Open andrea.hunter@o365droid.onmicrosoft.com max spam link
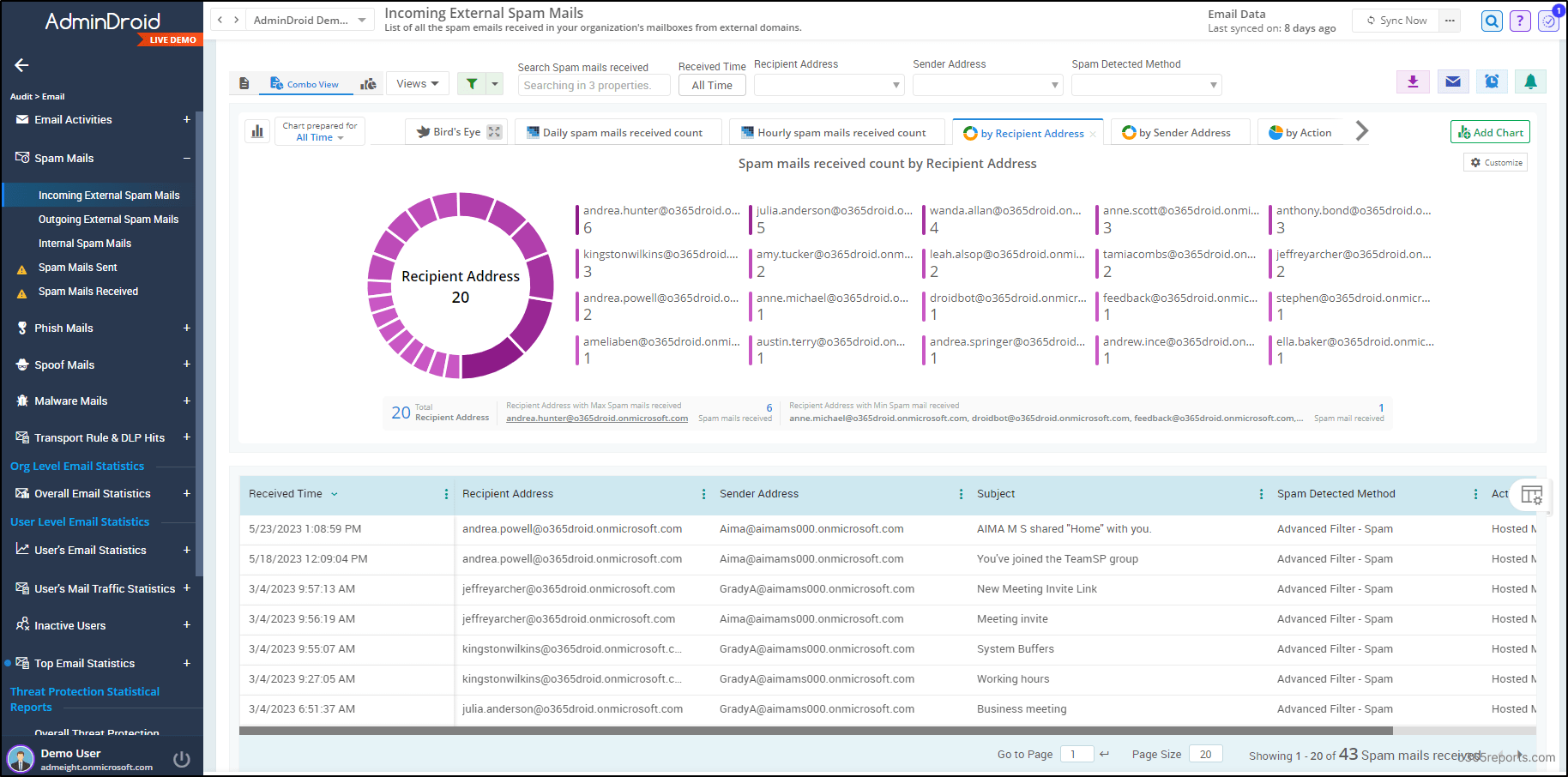1568x777 pixels. click(597, 419)
